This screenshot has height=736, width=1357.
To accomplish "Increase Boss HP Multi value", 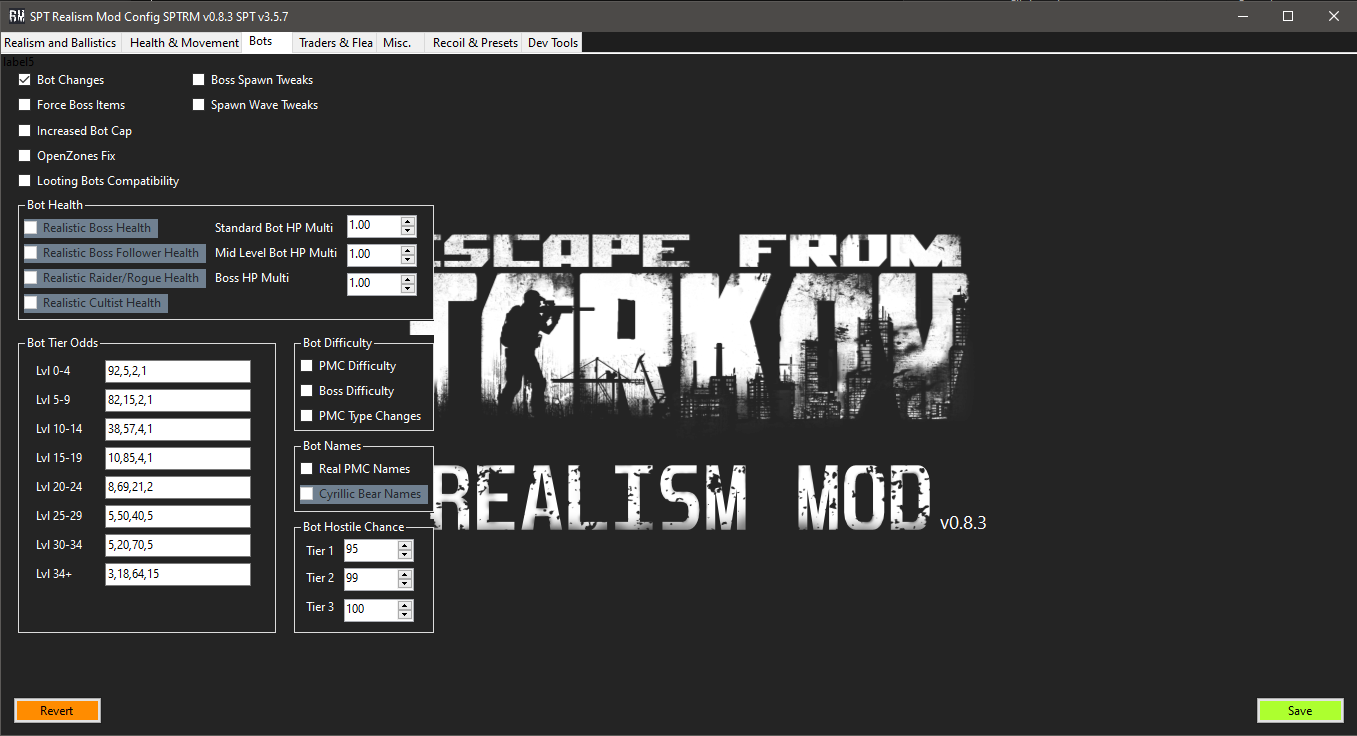I will [x=407, y=279].
